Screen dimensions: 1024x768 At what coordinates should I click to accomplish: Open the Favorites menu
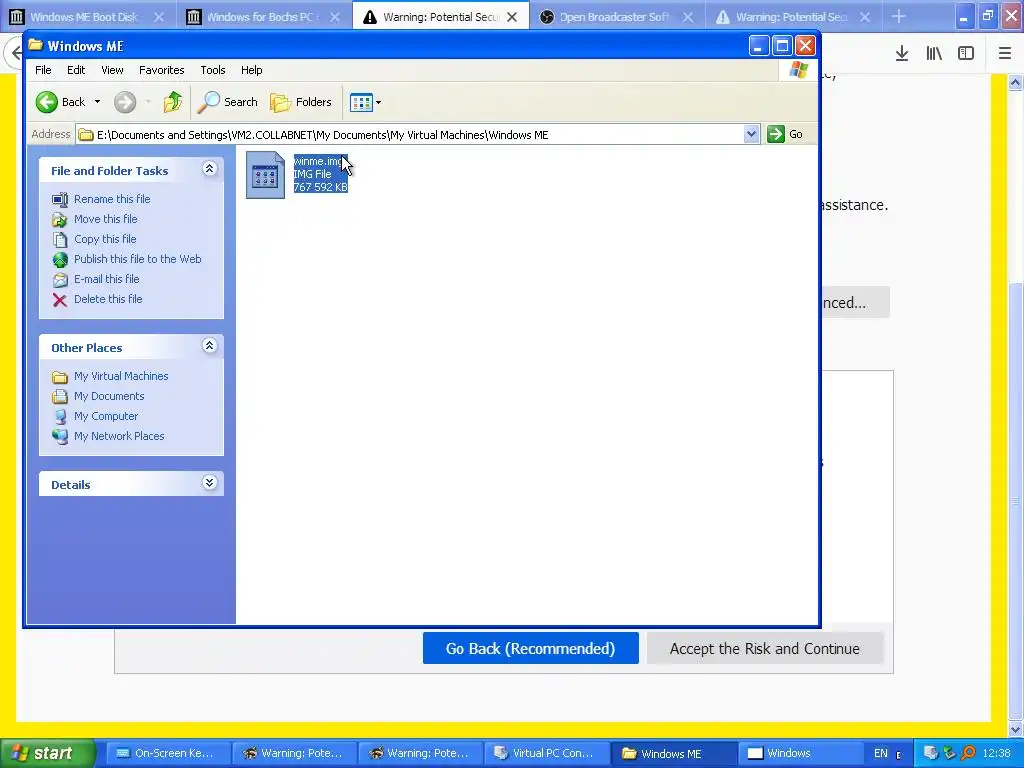coord(161,70)
